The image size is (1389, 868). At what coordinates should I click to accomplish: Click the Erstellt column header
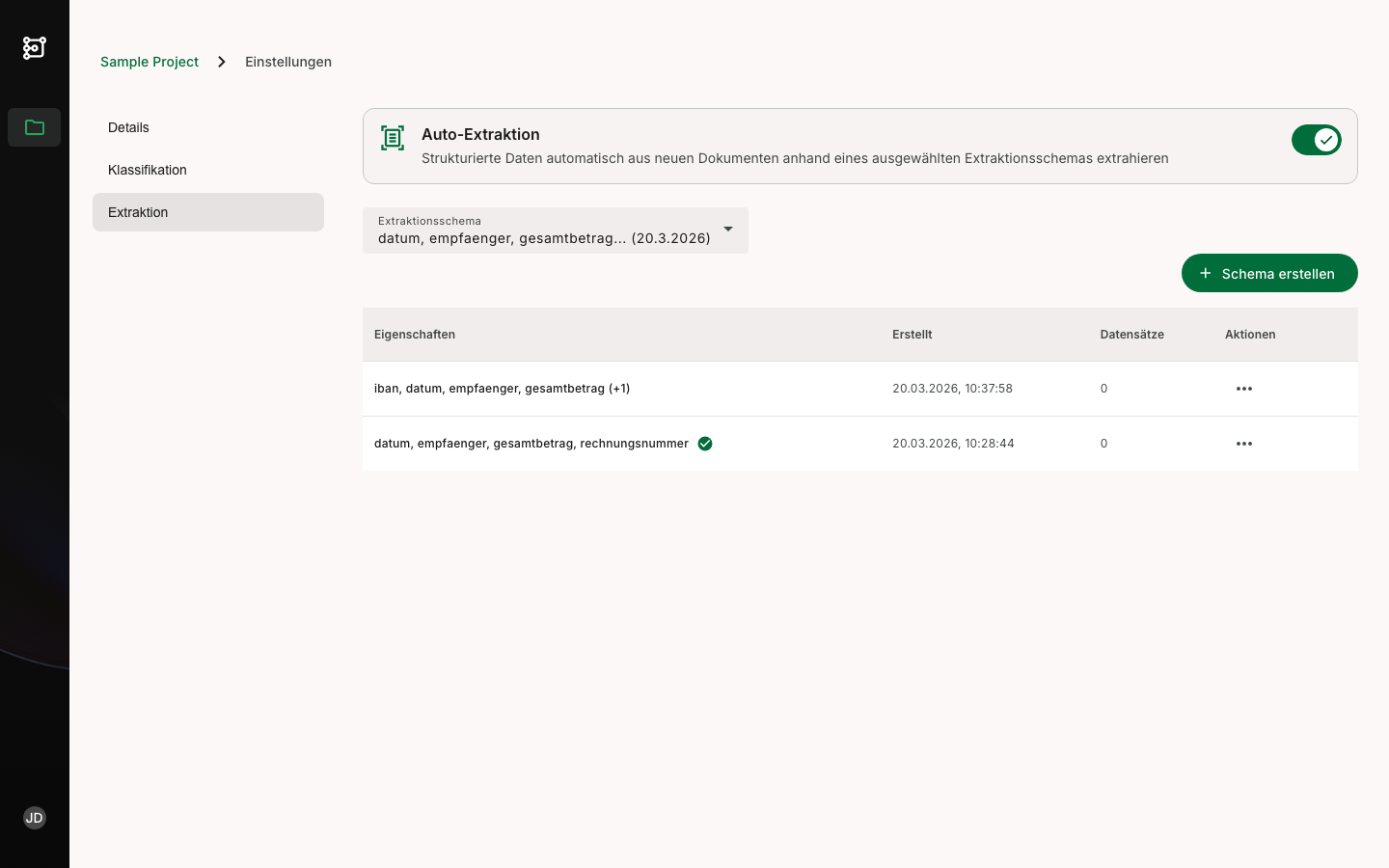pyautogui.click(x=912, y=335)
